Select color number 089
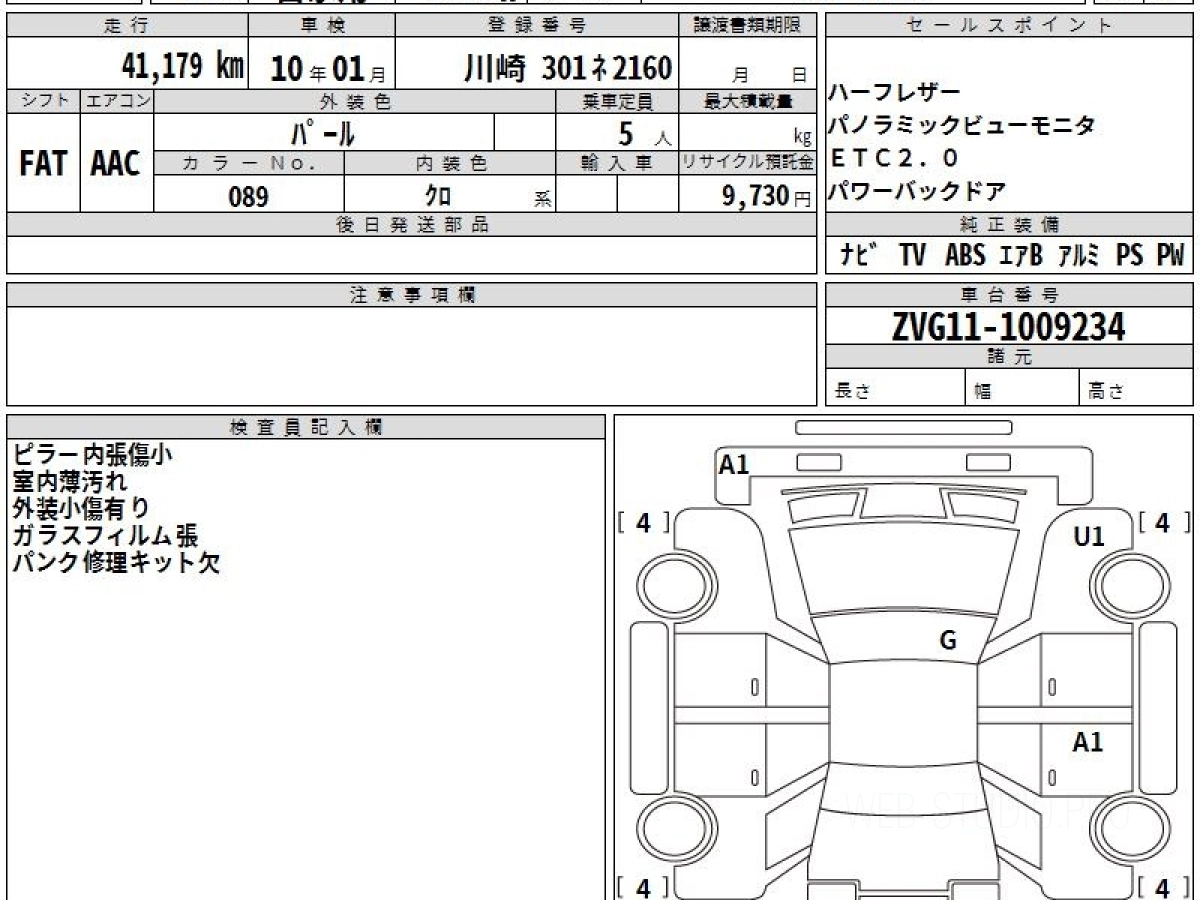Viewport: 1200px width, 900px height. pyautogui.click(x=248, y=196)
